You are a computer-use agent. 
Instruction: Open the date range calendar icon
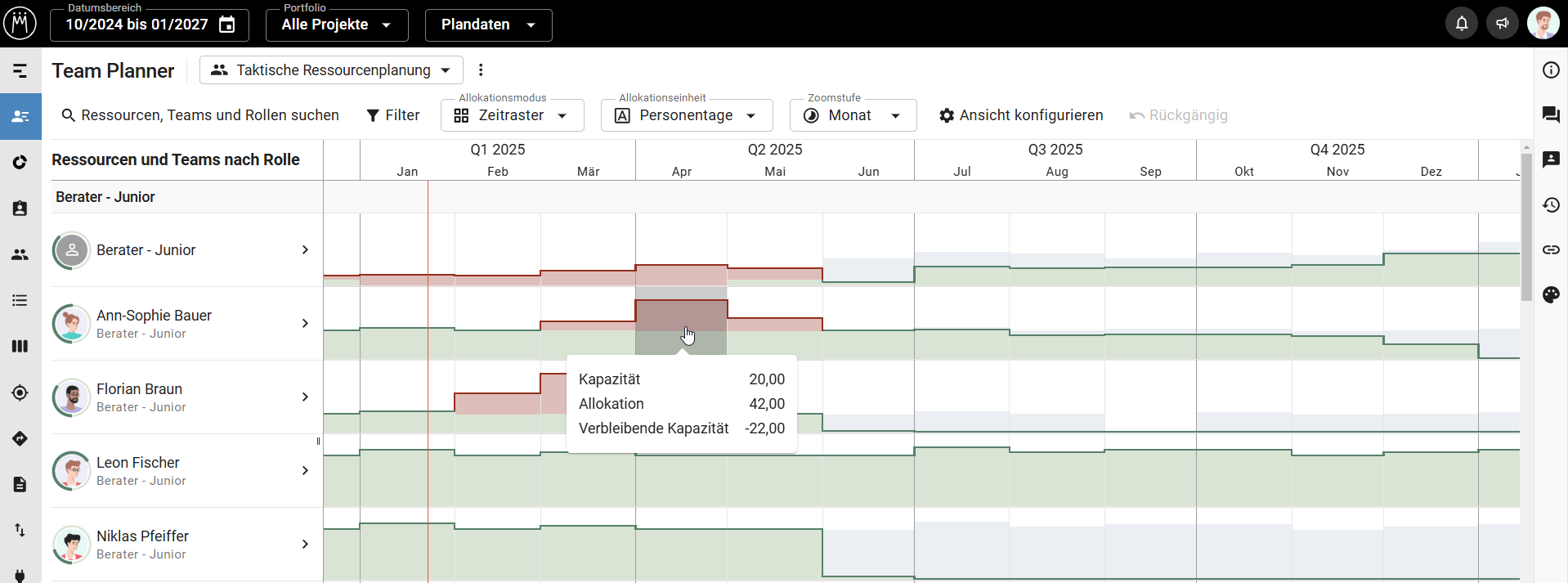pyautogui.click(x=227, y=25)
